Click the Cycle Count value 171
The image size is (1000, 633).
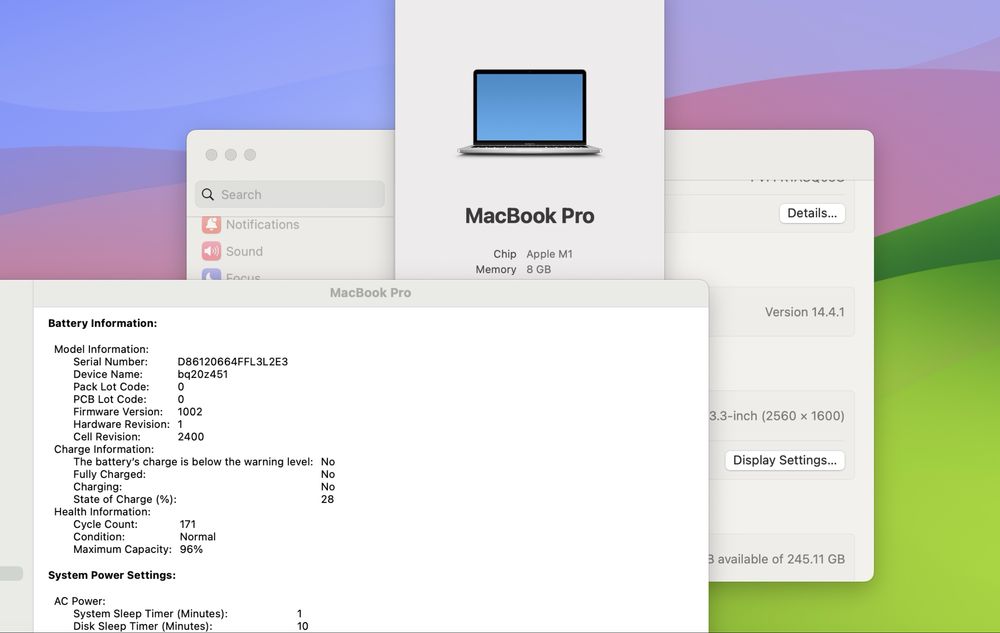pos(188,524)
